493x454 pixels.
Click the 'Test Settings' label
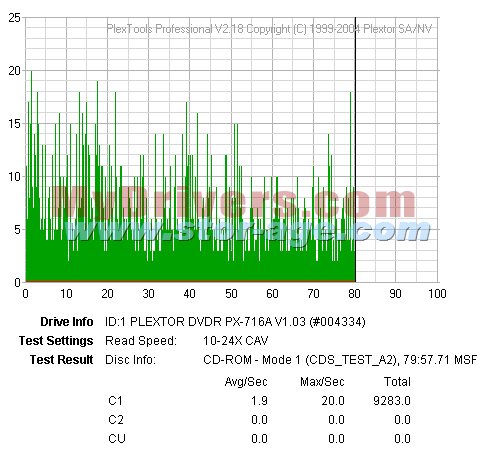(x=56, y=341)
